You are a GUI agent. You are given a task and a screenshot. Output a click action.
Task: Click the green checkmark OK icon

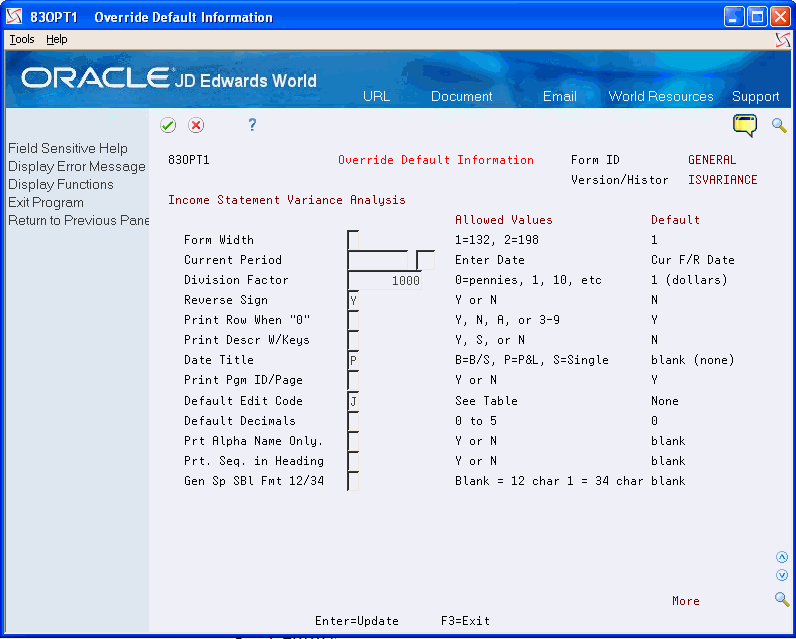168,125
